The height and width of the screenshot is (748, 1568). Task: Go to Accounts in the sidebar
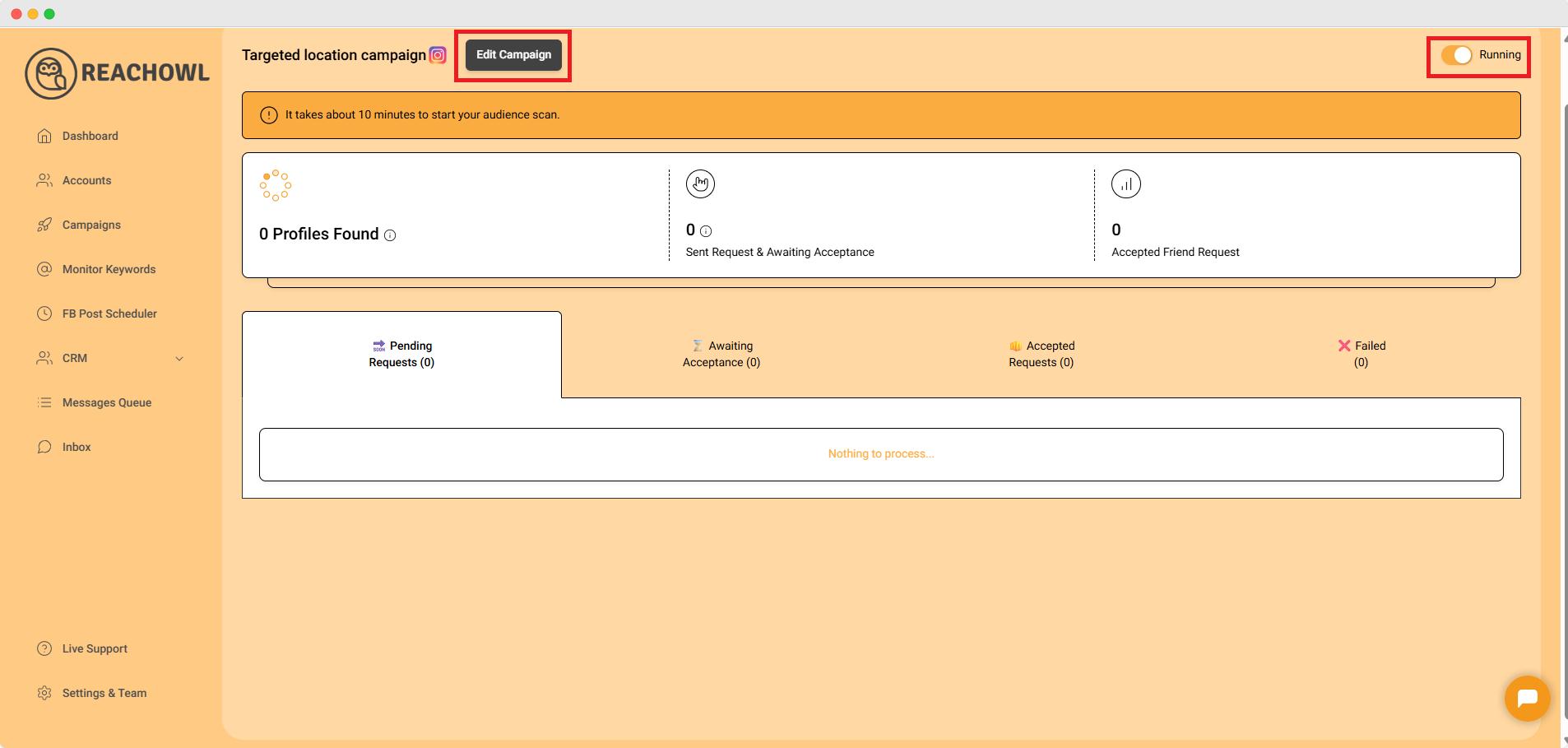pos(86,180)
